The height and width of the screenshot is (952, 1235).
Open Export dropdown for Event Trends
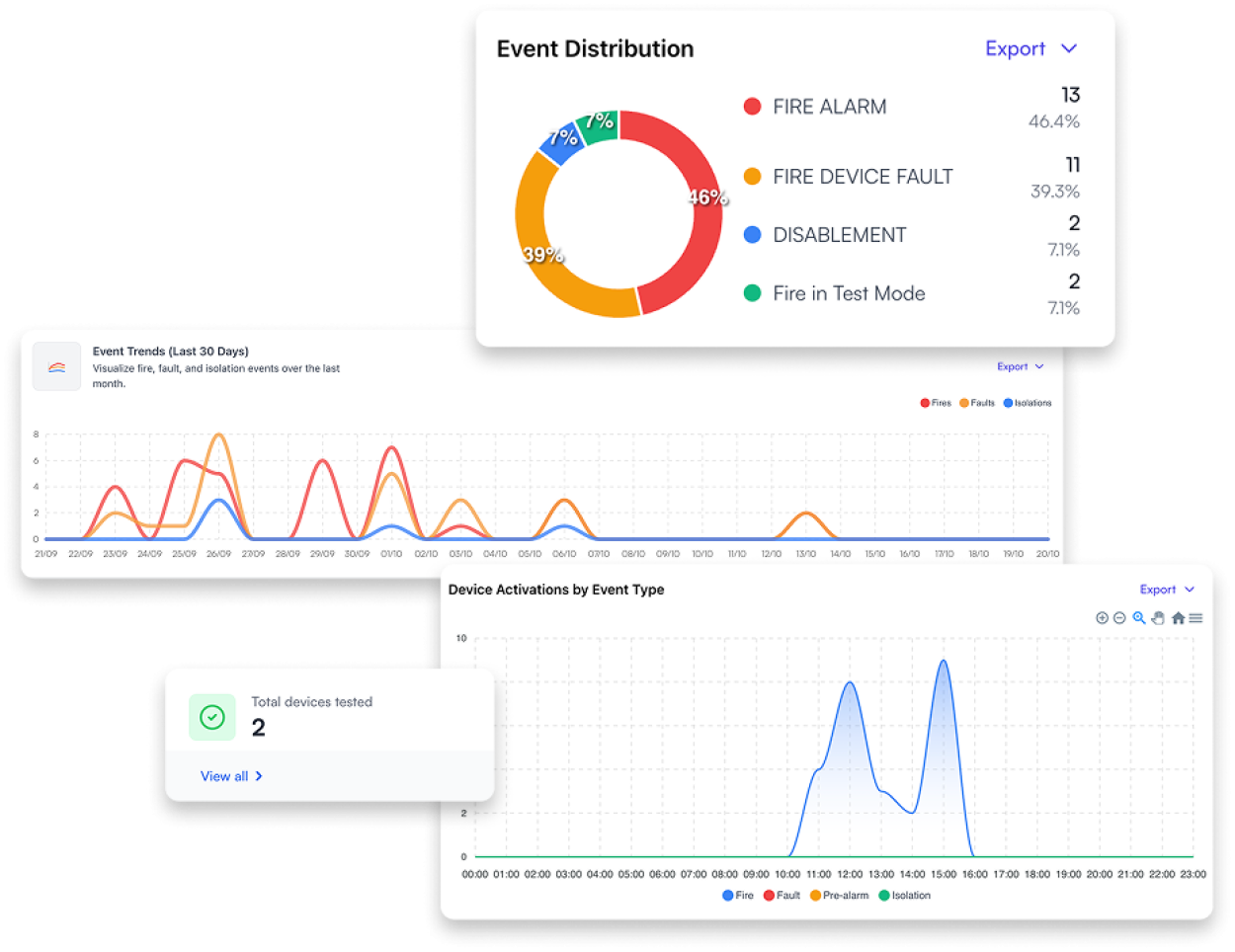tap(1020, 366)
